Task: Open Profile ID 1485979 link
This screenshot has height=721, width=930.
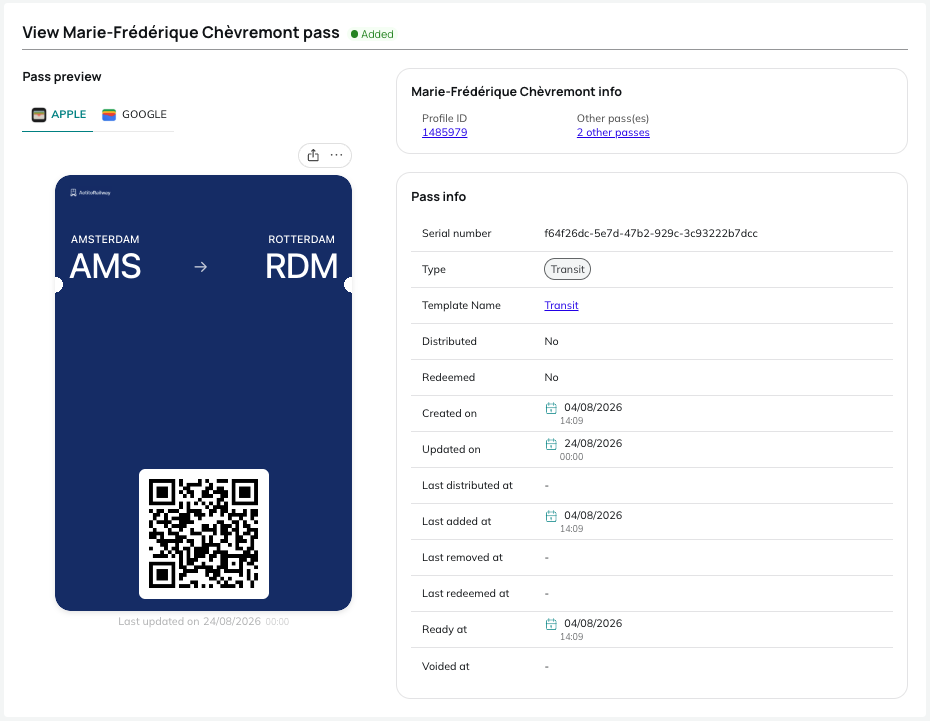Action: pyautogui.click(x=445, y=132)
